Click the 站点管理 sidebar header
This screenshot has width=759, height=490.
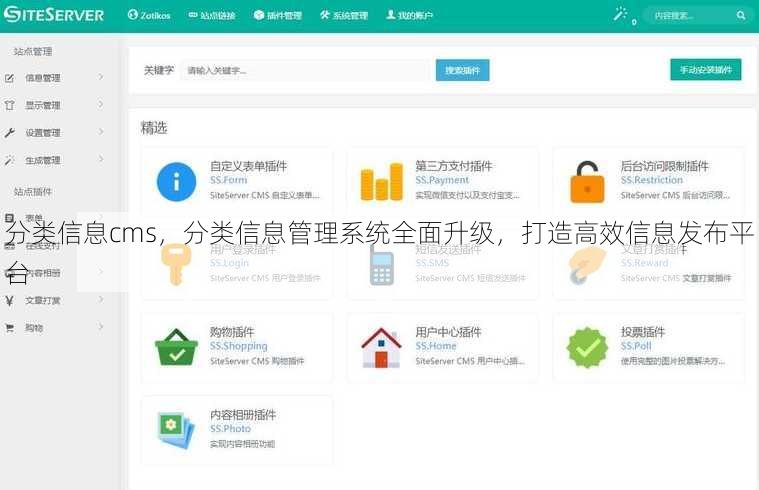click(x=32, y=51)
